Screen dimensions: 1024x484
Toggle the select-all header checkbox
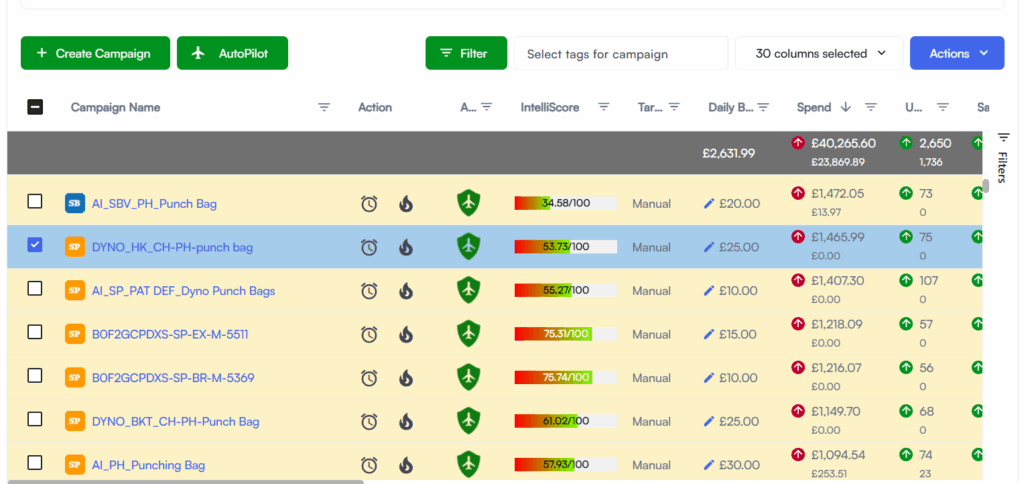(35, 107)
